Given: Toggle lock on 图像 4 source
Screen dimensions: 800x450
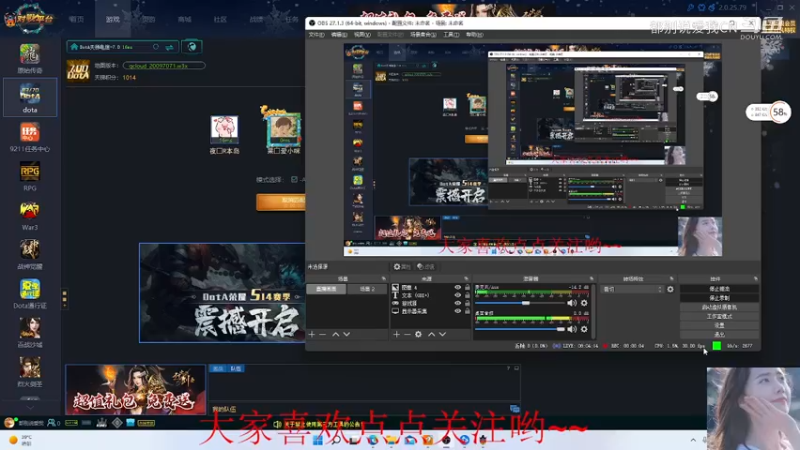Looking at the screenshot, I should pyautogui.click(x=467, y=288).
